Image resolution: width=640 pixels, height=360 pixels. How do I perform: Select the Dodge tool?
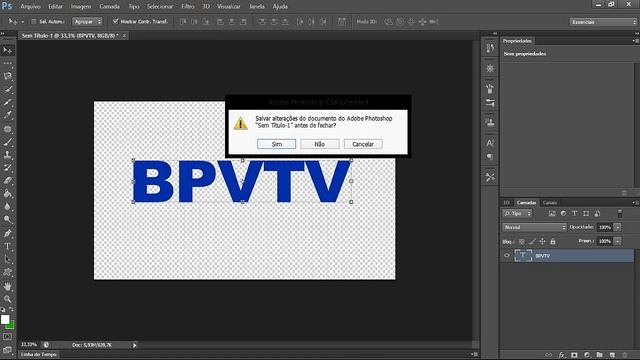tap(7, 220)
